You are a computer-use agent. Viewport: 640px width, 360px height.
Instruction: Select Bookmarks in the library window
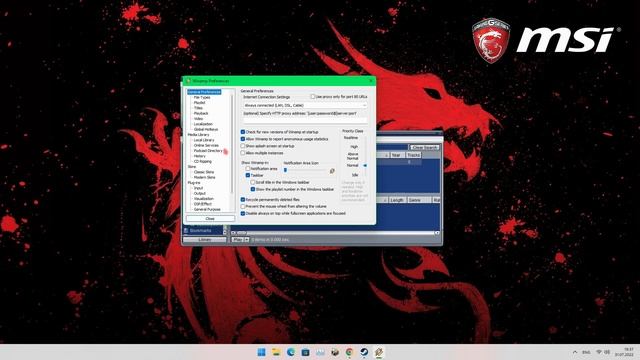tap(200, 231)
